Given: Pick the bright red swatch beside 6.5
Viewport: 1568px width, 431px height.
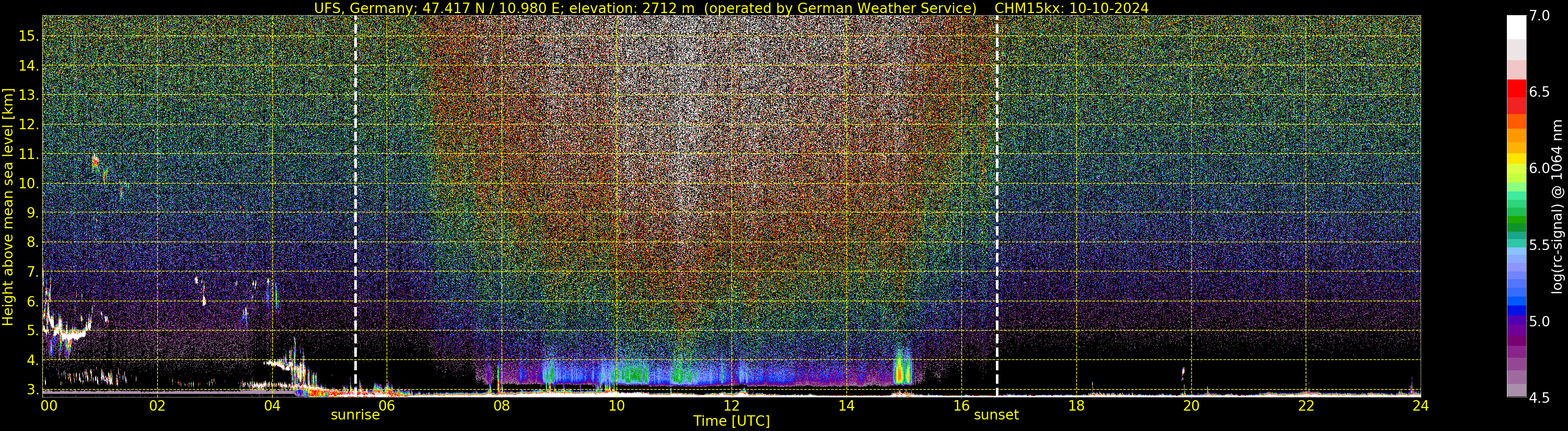Looking at the screenshot, I should pos(1516,89).
